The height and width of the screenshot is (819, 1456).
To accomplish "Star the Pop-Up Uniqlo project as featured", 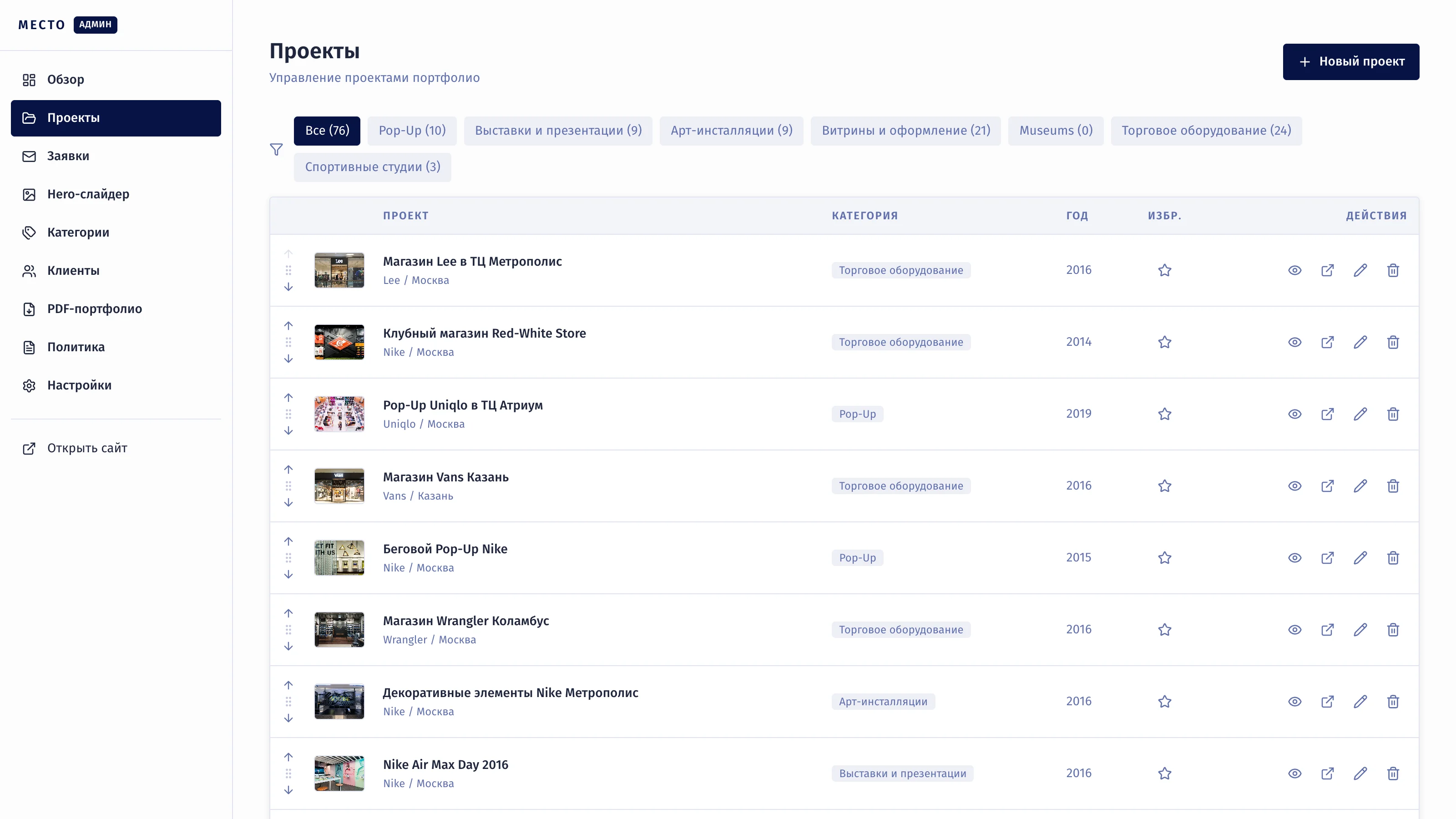I will pos(1164,414).
